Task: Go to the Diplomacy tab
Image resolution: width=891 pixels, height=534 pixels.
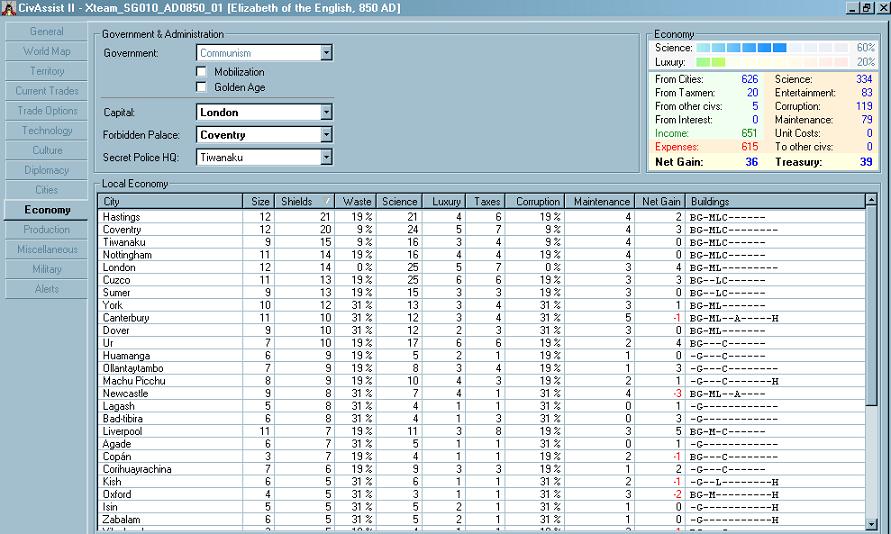Action: [47, 170]
